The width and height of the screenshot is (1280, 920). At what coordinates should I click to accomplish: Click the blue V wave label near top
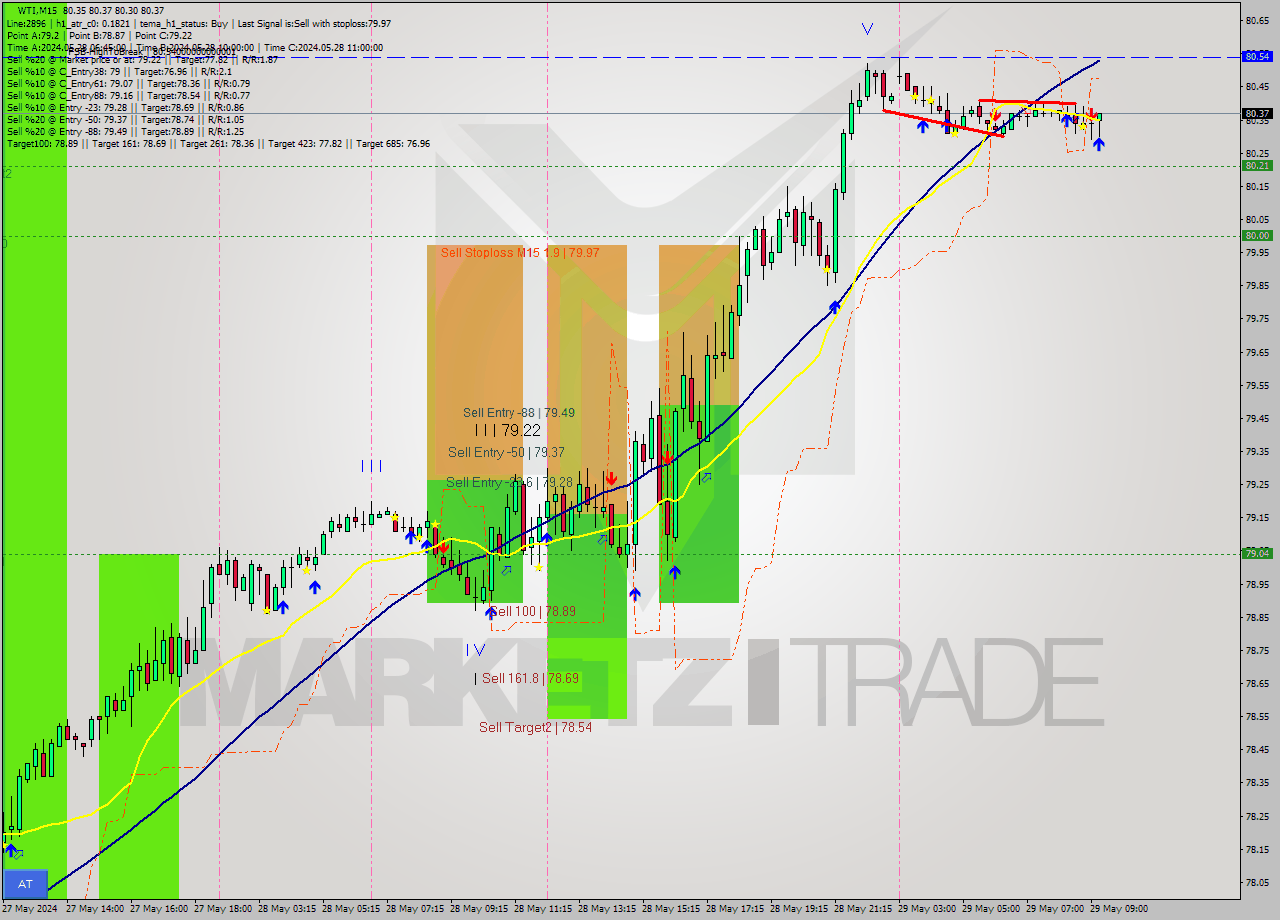867,30
